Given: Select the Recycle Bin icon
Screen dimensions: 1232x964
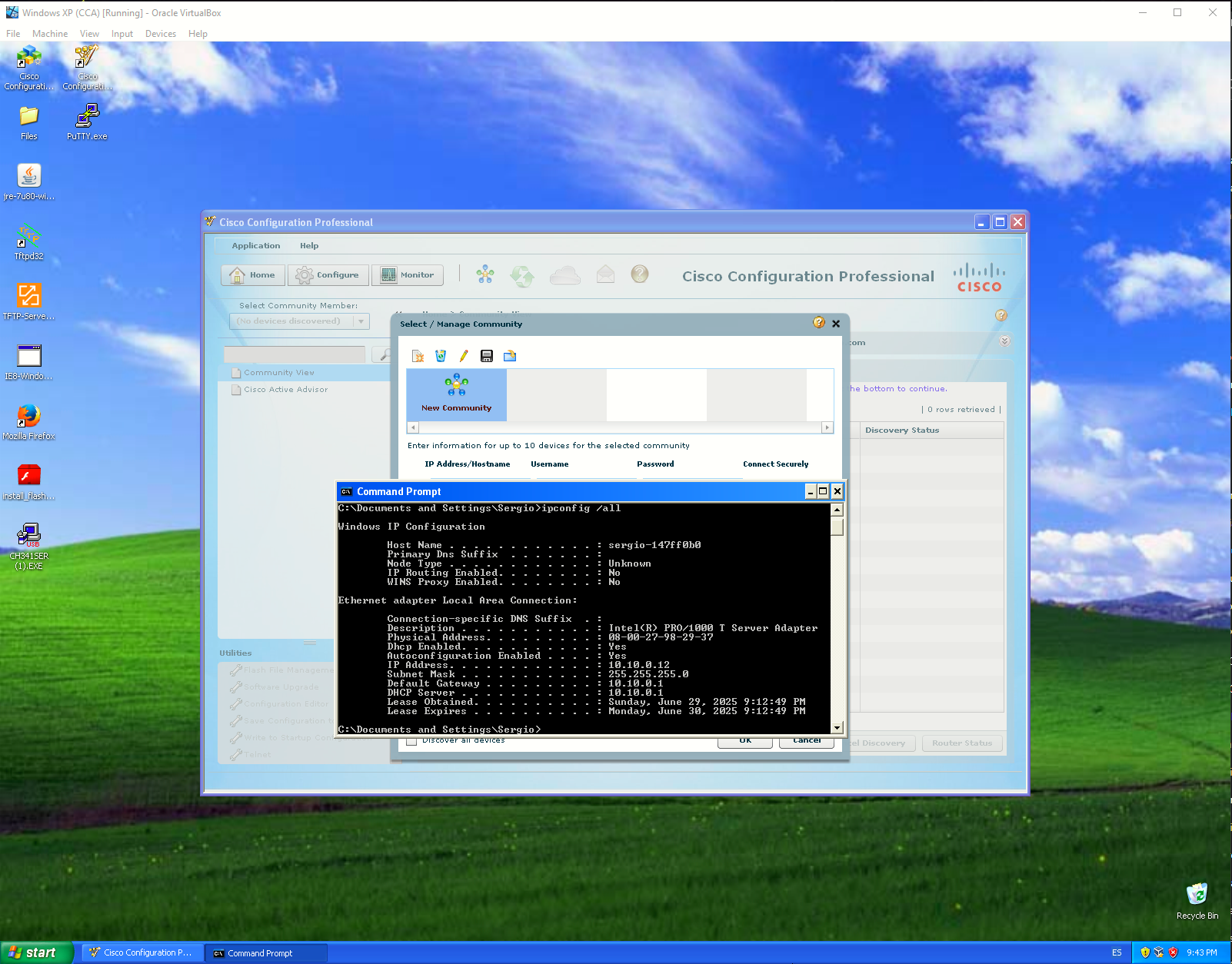Looking at the screenshot, I should click(x=1197, y=901).
